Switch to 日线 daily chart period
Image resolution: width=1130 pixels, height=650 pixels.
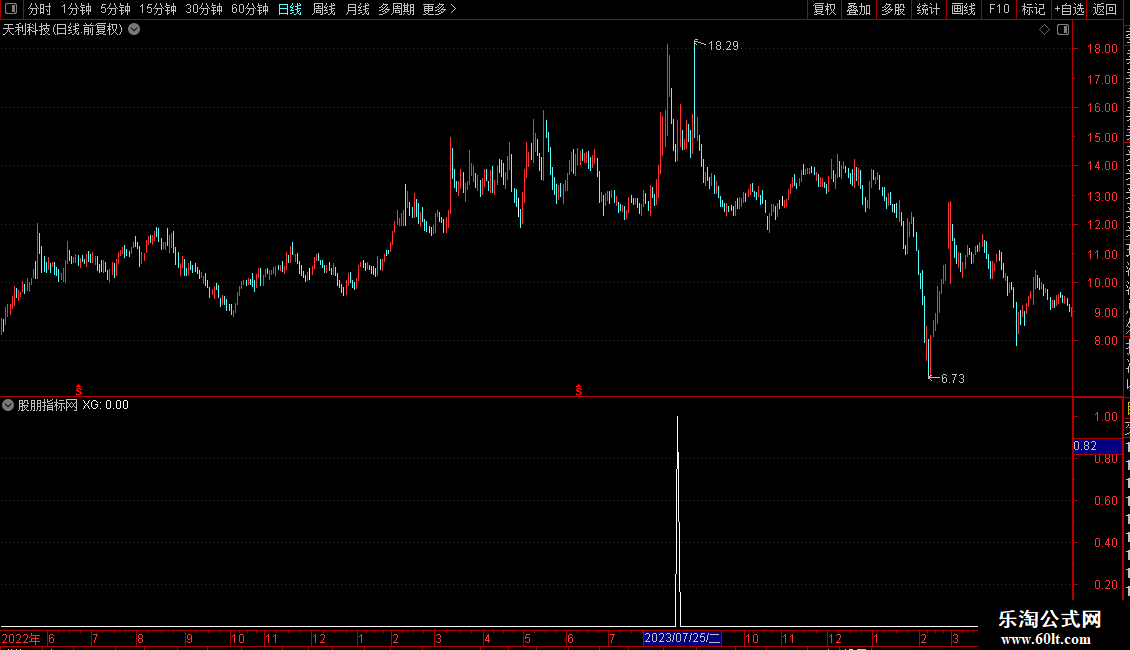coord(290,9)
